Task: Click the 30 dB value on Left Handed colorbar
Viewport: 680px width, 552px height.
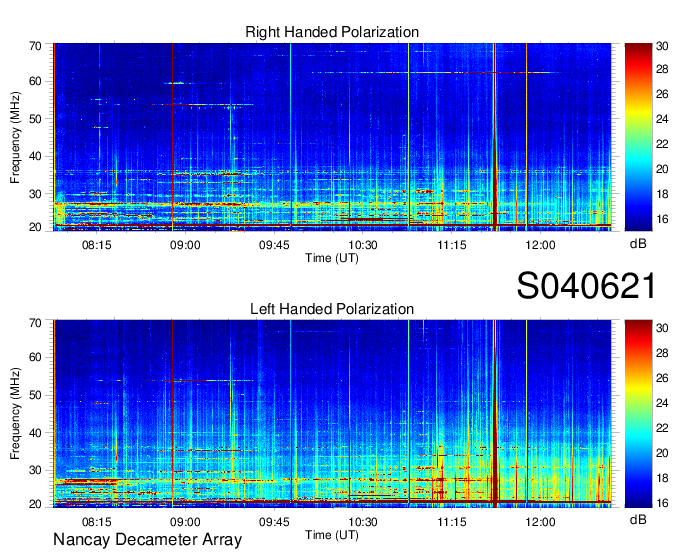Action: [662, 328]
